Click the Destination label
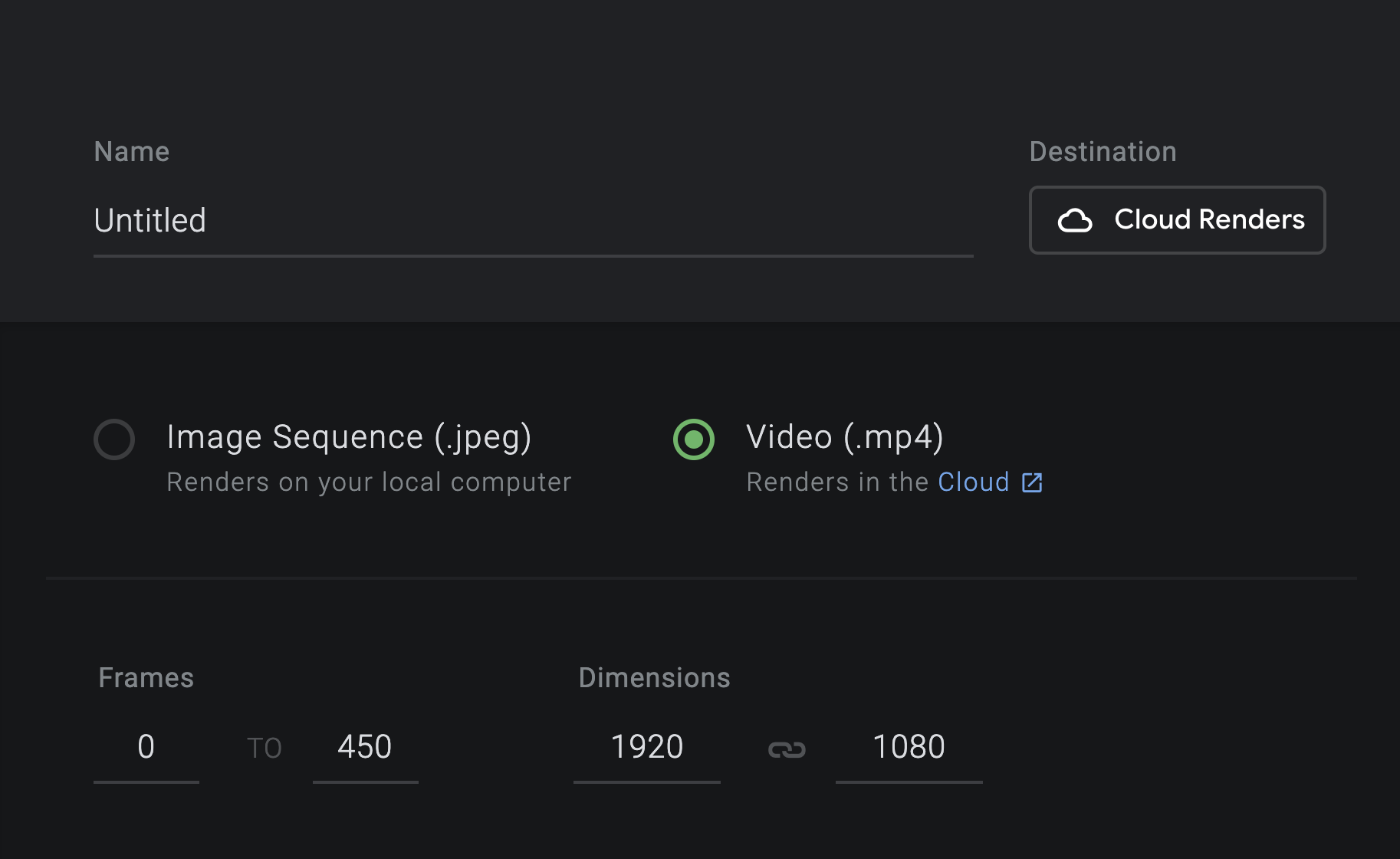Screen dimensions: 1400x859 click(1103, 152)
